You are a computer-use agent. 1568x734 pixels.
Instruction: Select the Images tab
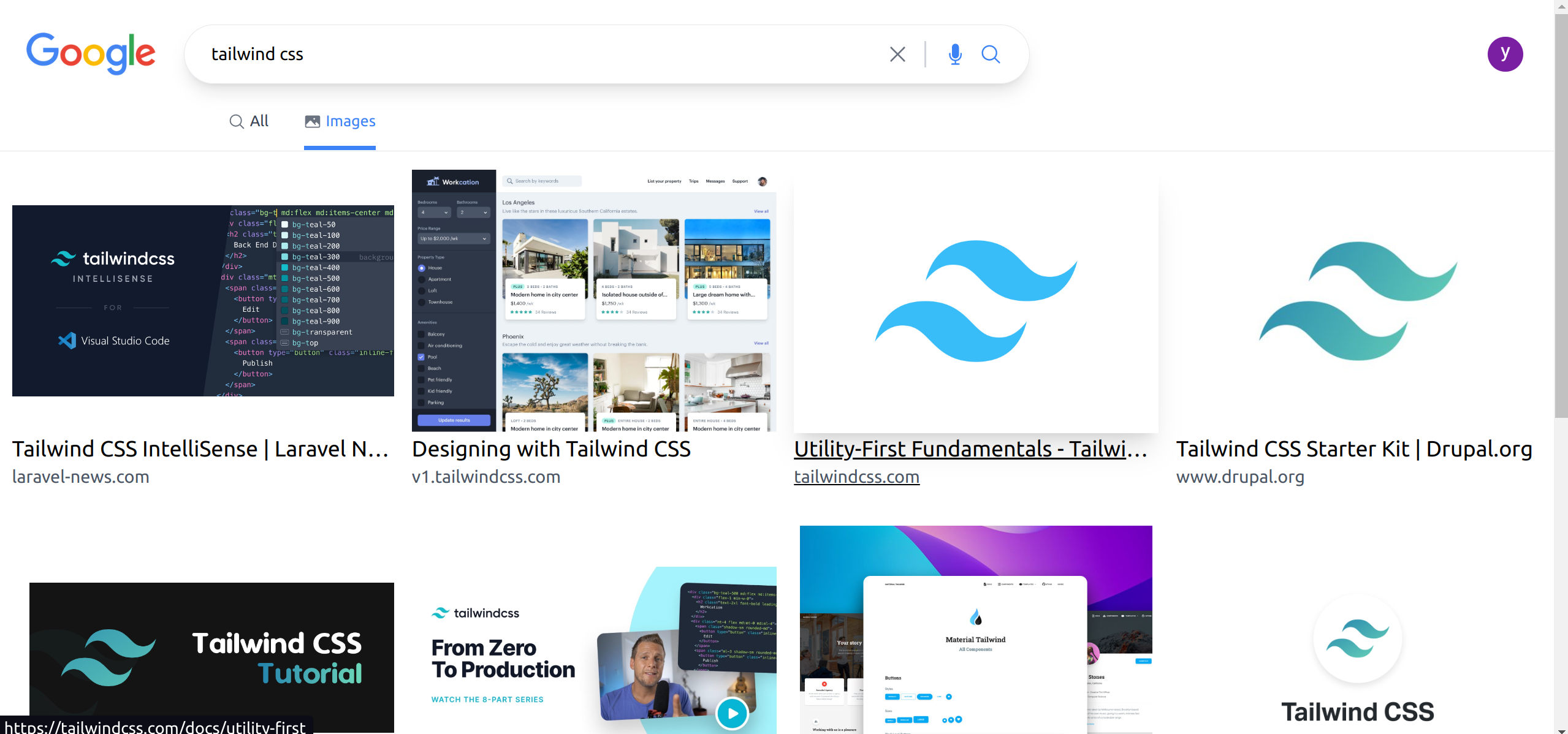point(340,121)
